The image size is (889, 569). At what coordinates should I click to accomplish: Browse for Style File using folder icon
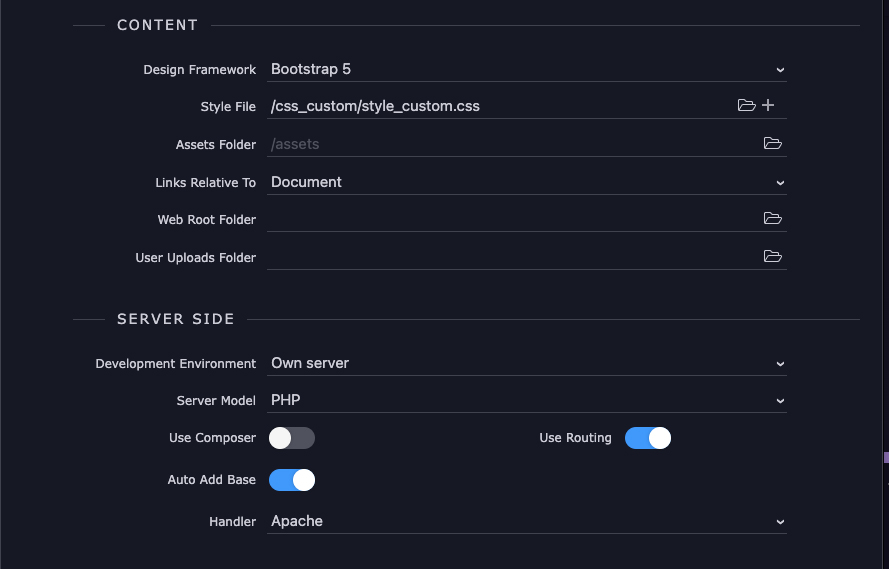(x=746, y=105)
